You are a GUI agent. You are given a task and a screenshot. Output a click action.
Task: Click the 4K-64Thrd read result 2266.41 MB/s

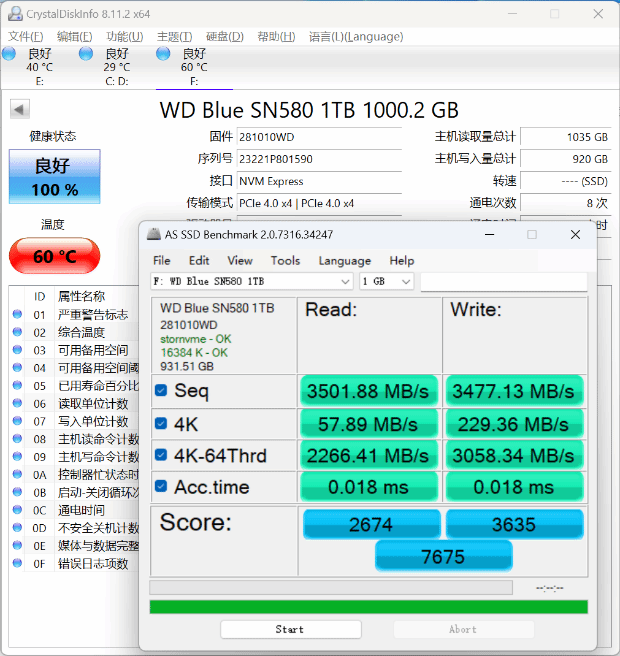click(x=368, y=455)
